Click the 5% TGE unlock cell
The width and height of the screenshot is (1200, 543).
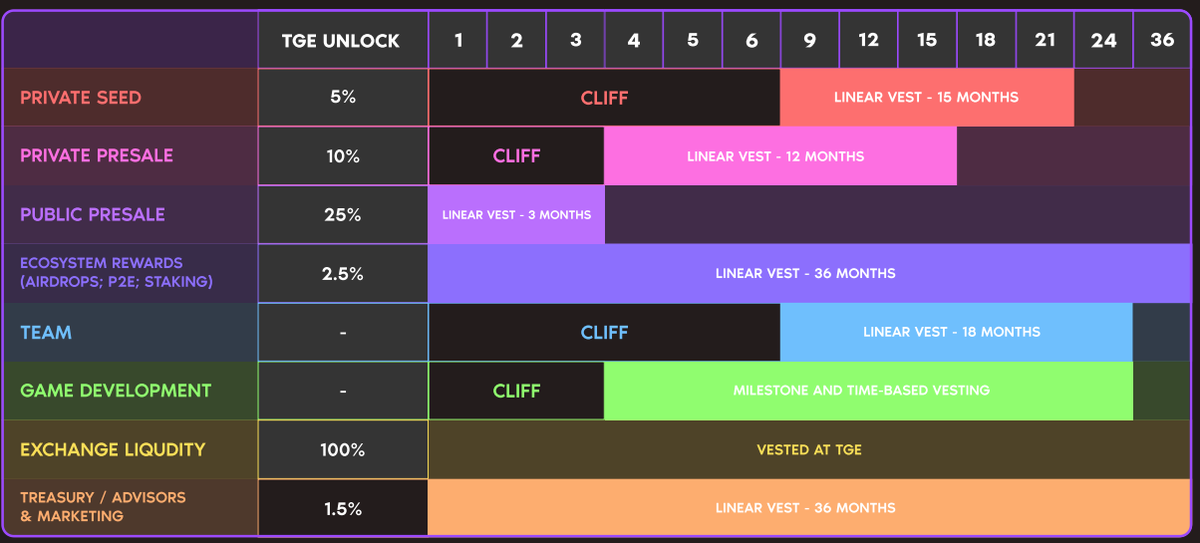(342, 98)
